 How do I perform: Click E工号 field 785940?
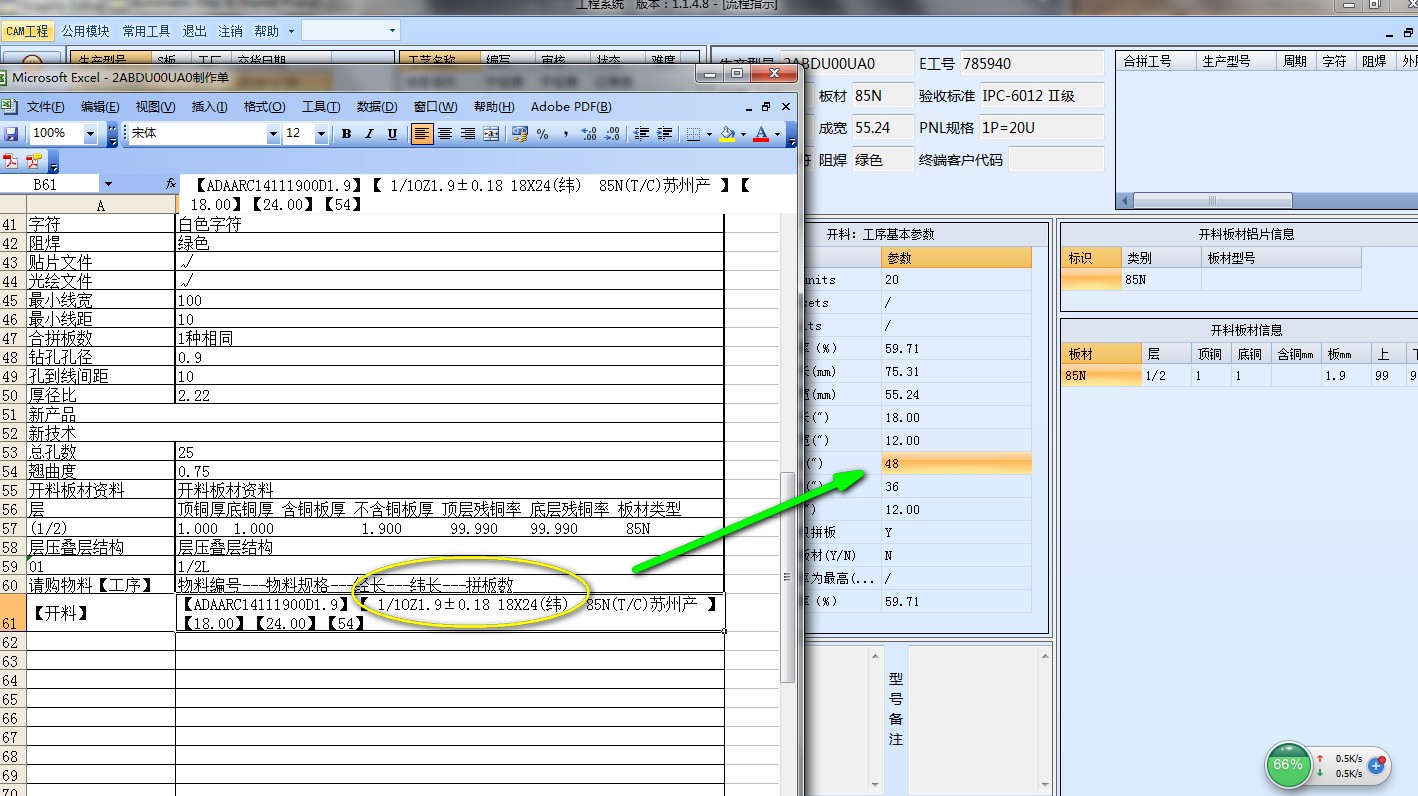(x=1032, y=63)
